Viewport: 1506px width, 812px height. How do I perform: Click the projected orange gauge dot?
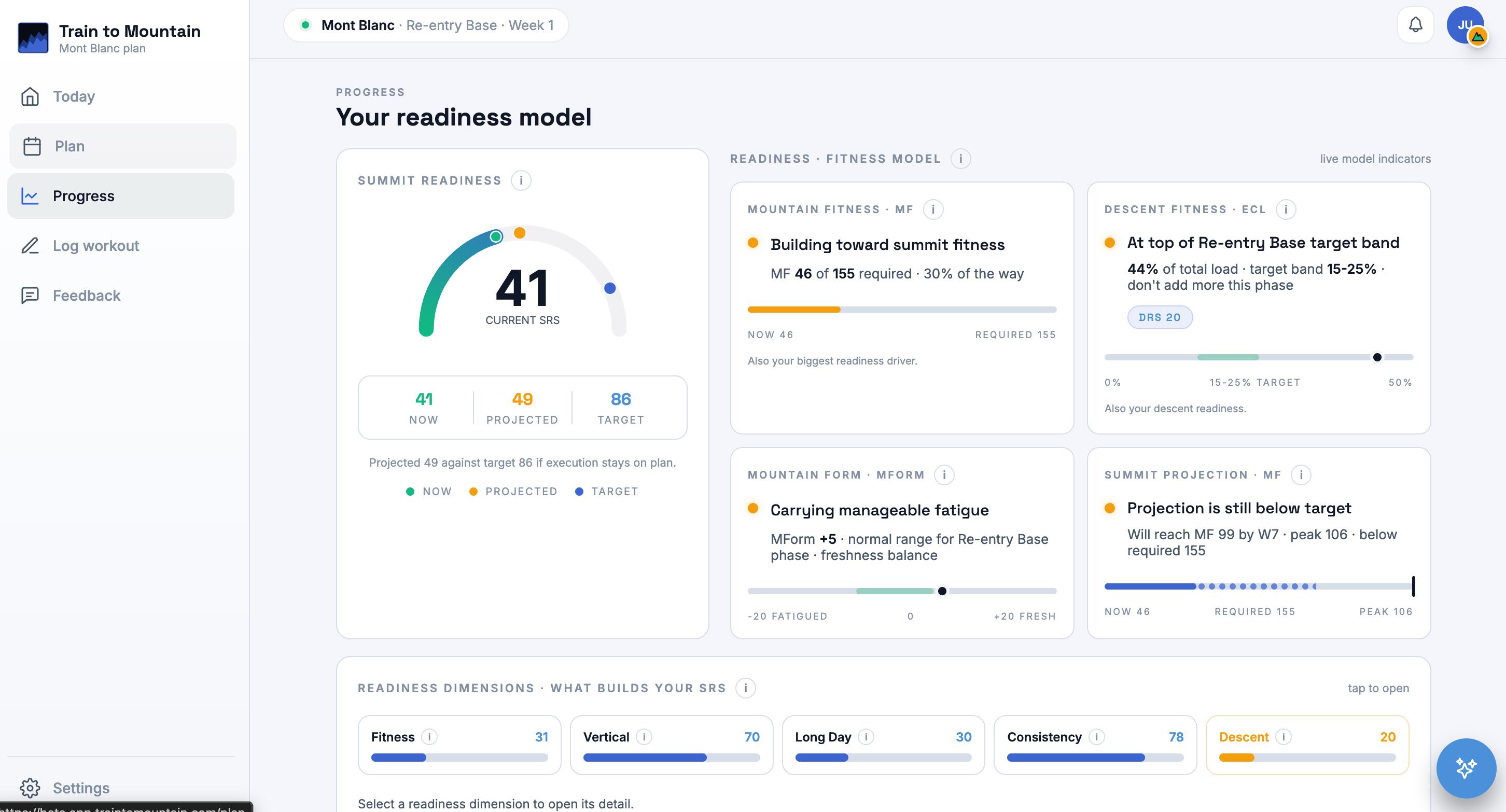(x=520, y=233)
